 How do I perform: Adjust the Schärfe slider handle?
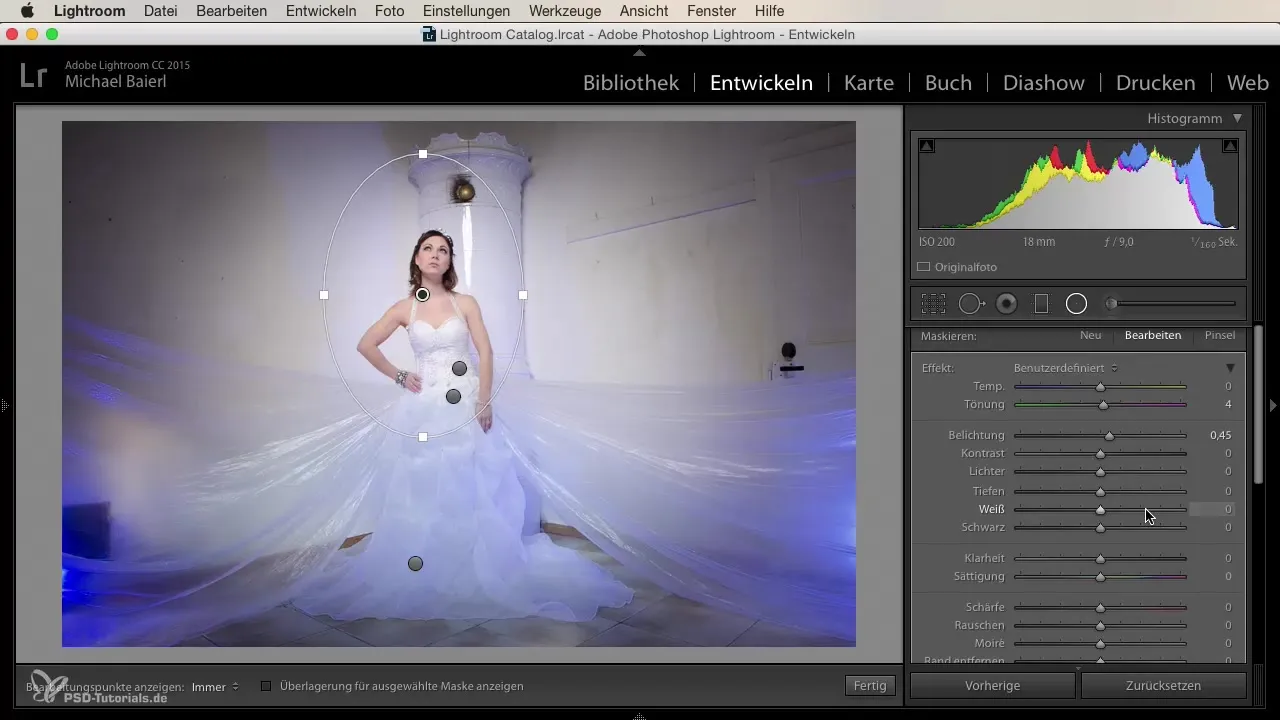[x=1100, y=608]
